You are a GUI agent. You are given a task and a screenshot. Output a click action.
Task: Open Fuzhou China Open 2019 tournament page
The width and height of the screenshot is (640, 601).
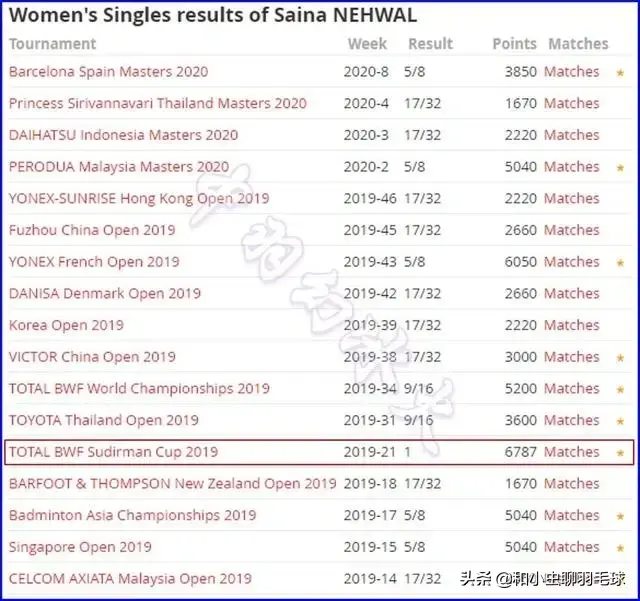coord(92,230)
